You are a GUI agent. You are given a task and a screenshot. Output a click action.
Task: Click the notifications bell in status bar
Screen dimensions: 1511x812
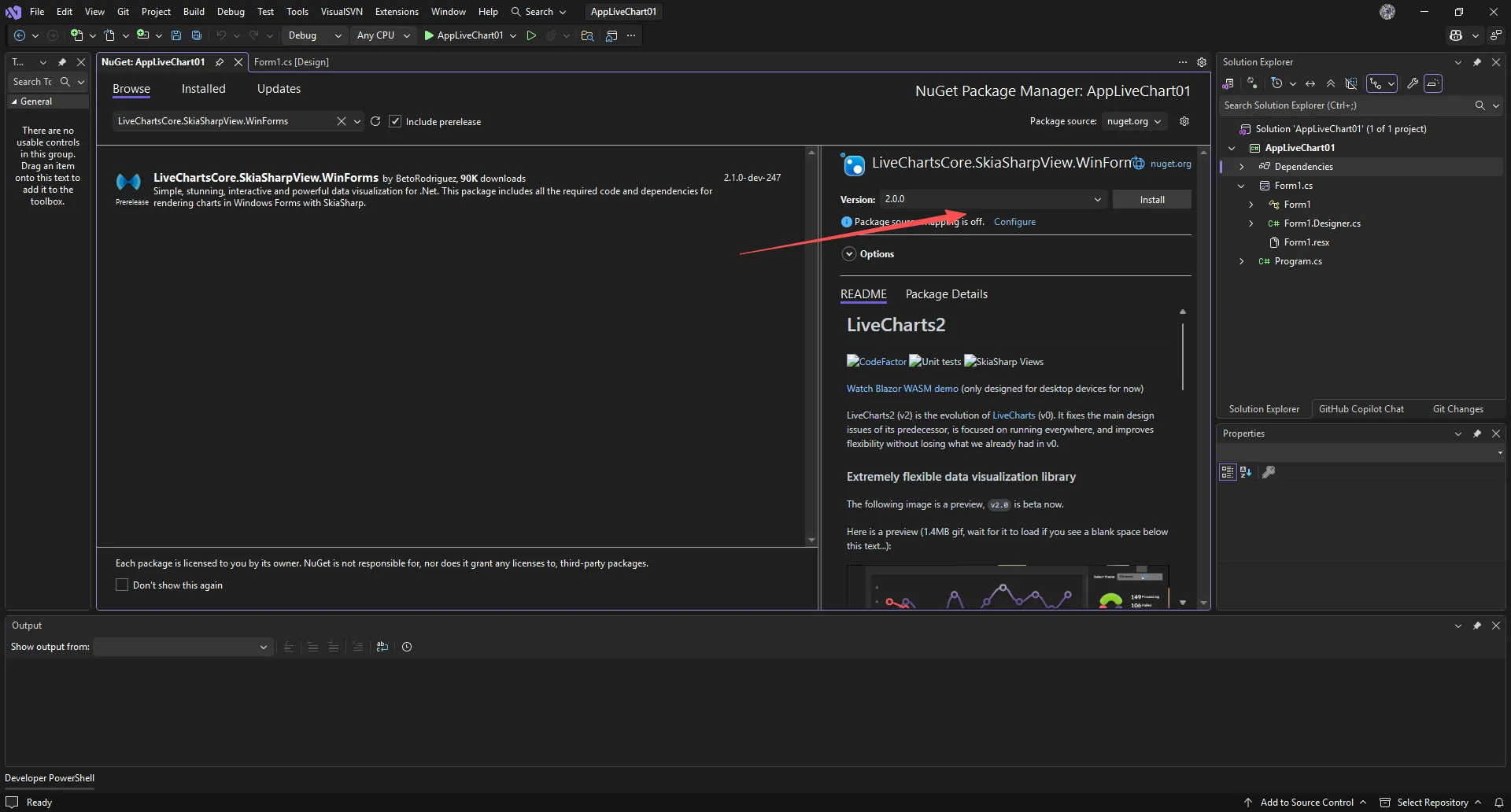(x=1499, y=803)
